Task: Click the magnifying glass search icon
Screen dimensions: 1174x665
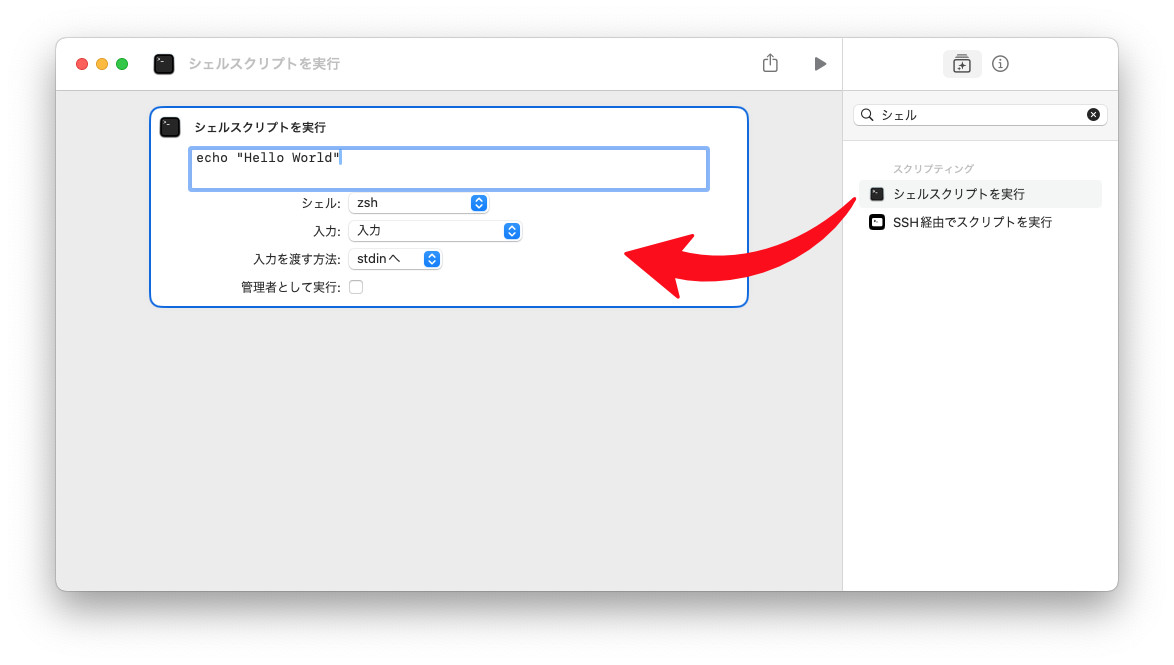Action: 867,115
